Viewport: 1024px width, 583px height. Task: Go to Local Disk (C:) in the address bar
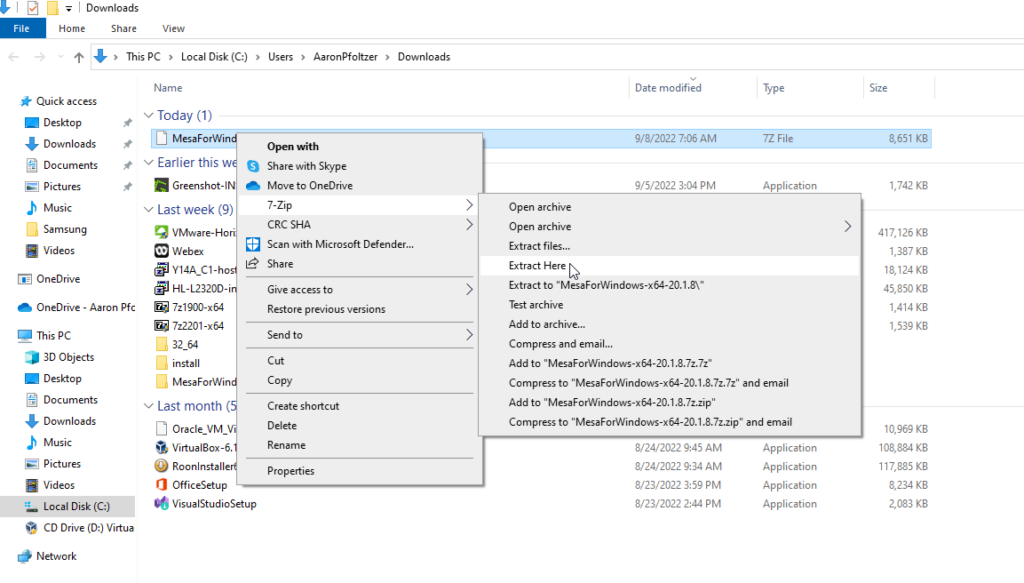click(x=214, y=57)
